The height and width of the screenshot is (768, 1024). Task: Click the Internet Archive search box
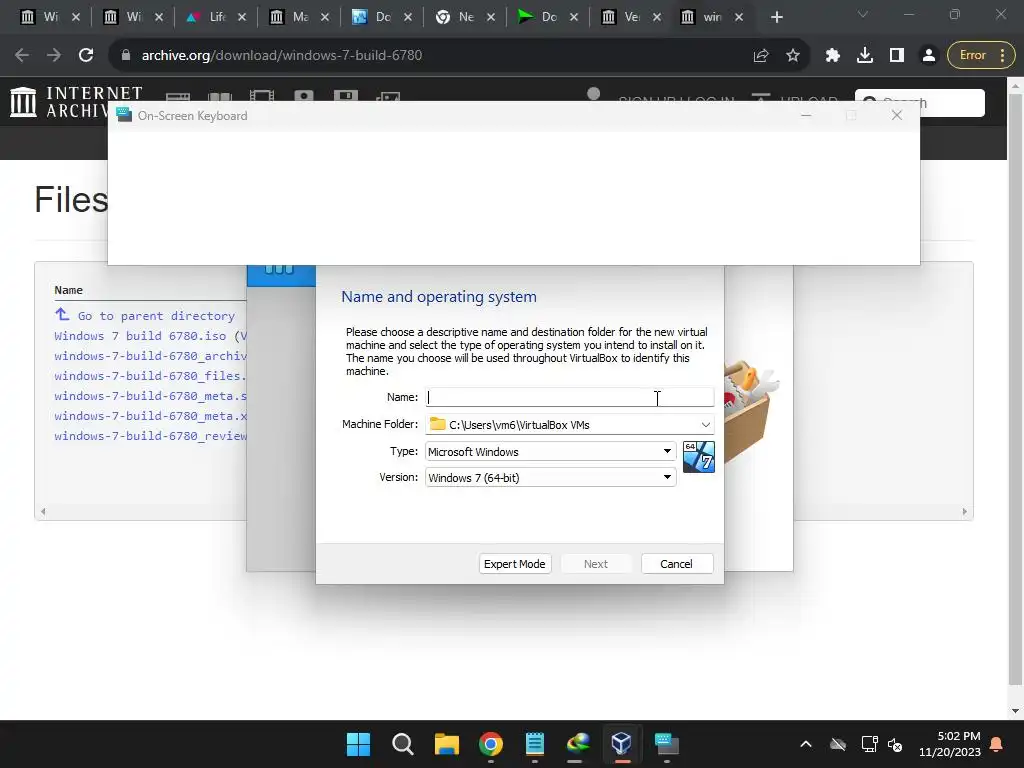(920, 103)
